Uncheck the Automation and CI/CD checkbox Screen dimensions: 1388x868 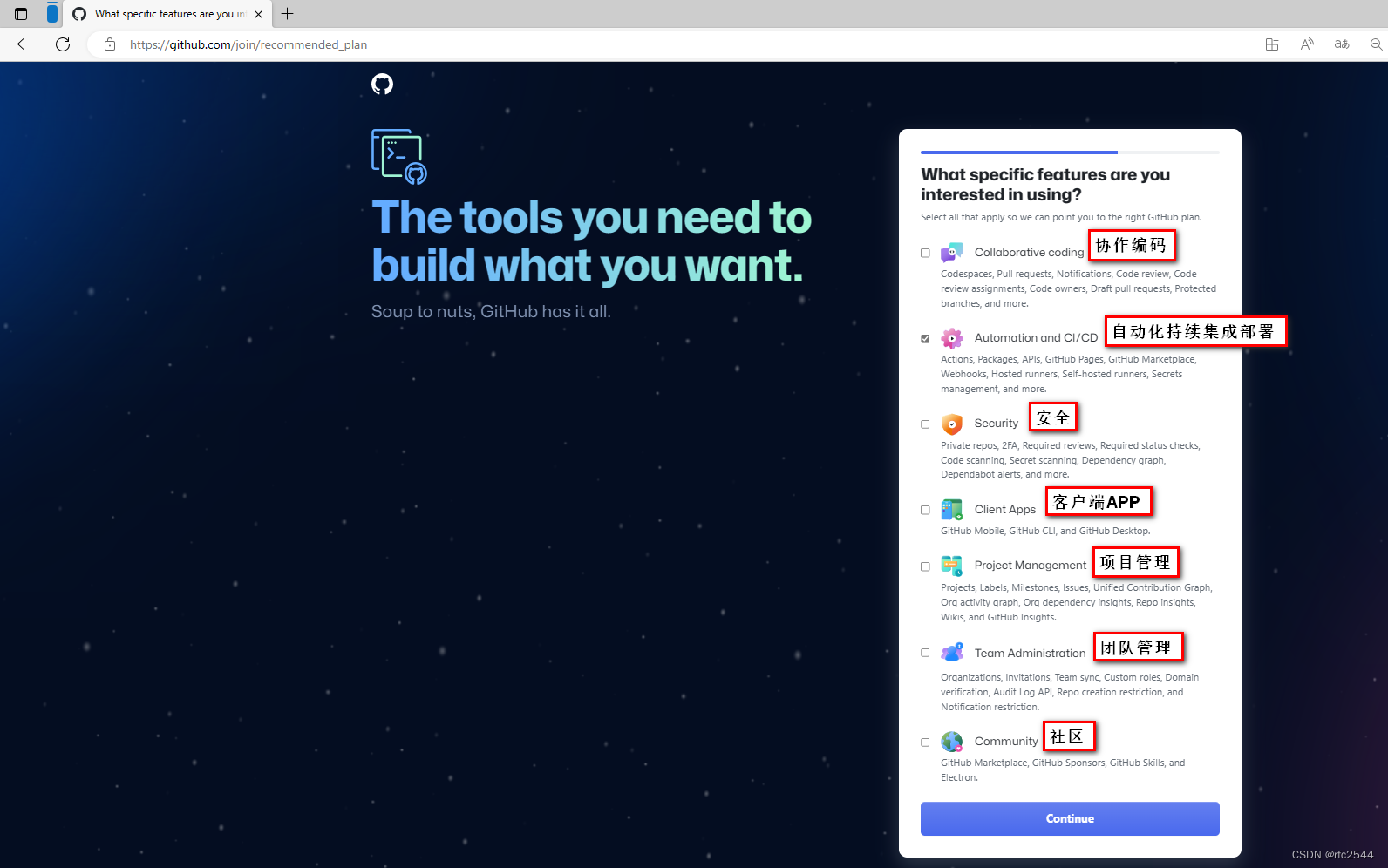point(925,338)
